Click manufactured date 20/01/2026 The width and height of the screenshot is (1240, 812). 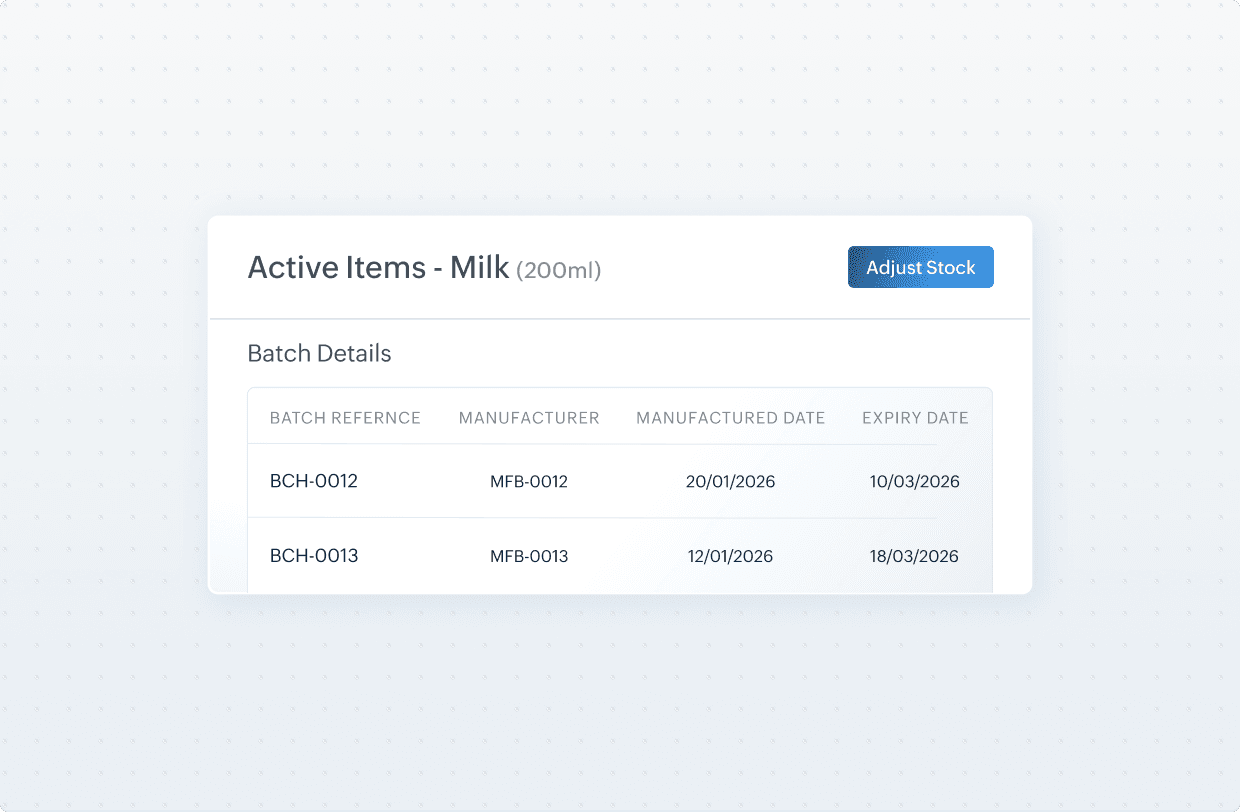click(730, 482)
